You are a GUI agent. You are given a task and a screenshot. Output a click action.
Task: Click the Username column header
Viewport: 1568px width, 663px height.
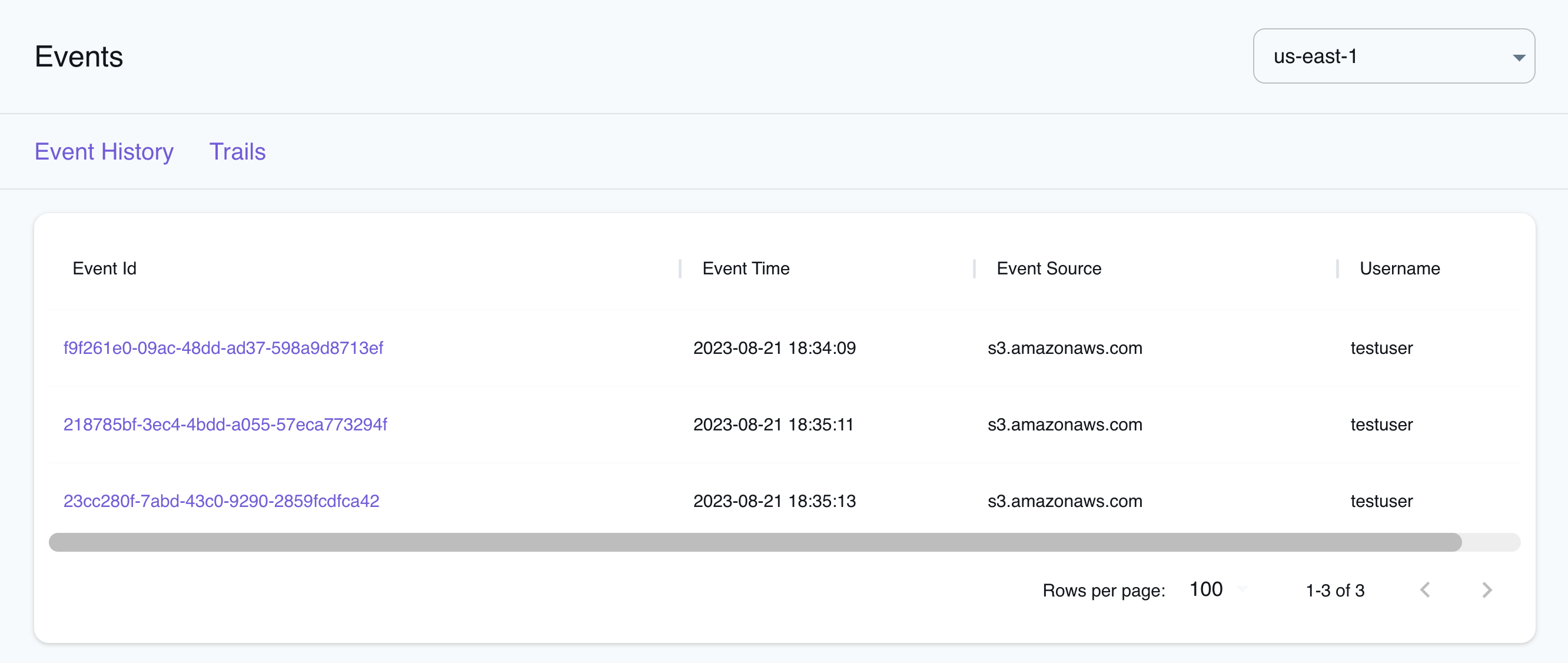1400,268
